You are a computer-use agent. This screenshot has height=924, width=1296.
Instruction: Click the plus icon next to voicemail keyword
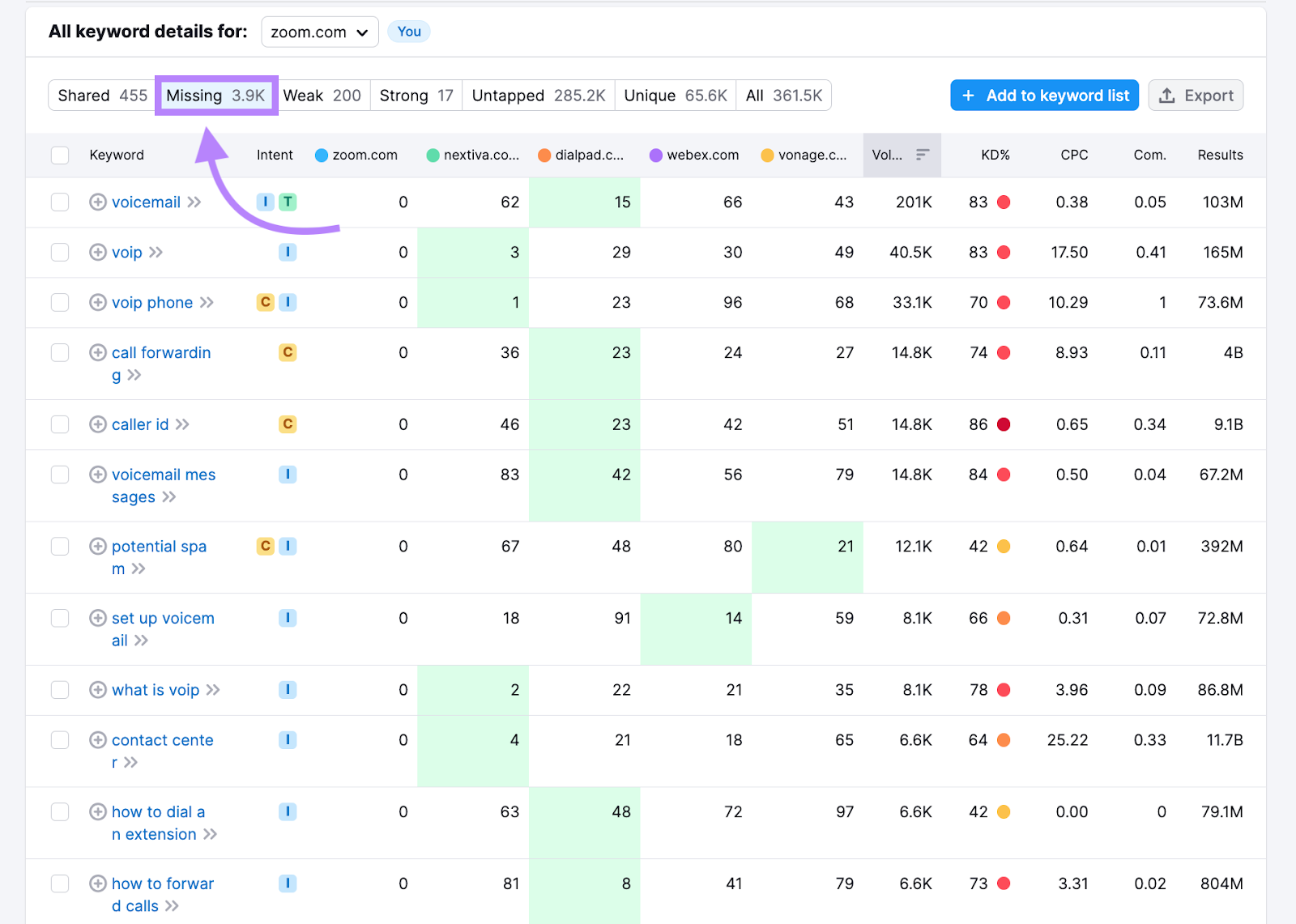pyautogui.click(x=98, y=202)
